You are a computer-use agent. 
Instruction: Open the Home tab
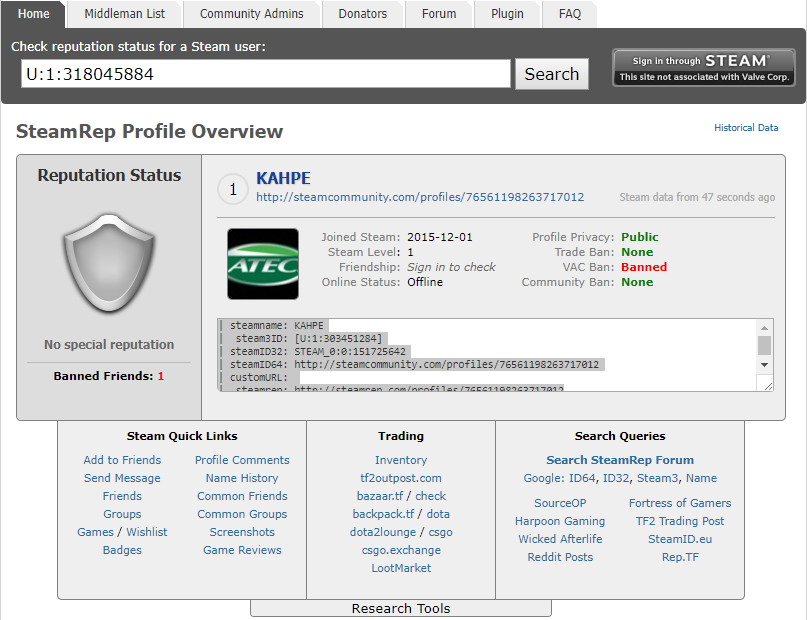[x=33, y=14]
